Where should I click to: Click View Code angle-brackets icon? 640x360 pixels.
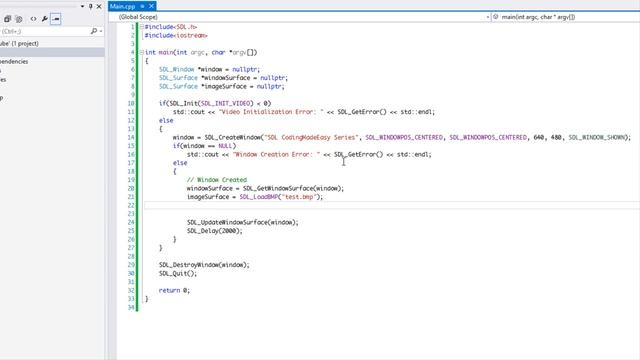(33, 19)
